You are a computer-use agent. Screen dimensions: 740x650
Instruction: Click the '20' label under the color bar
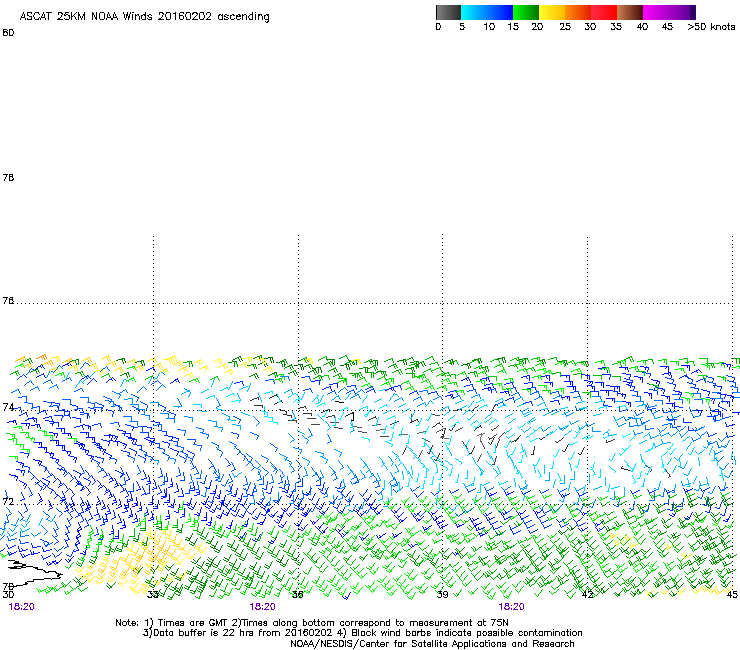point(537,27)
